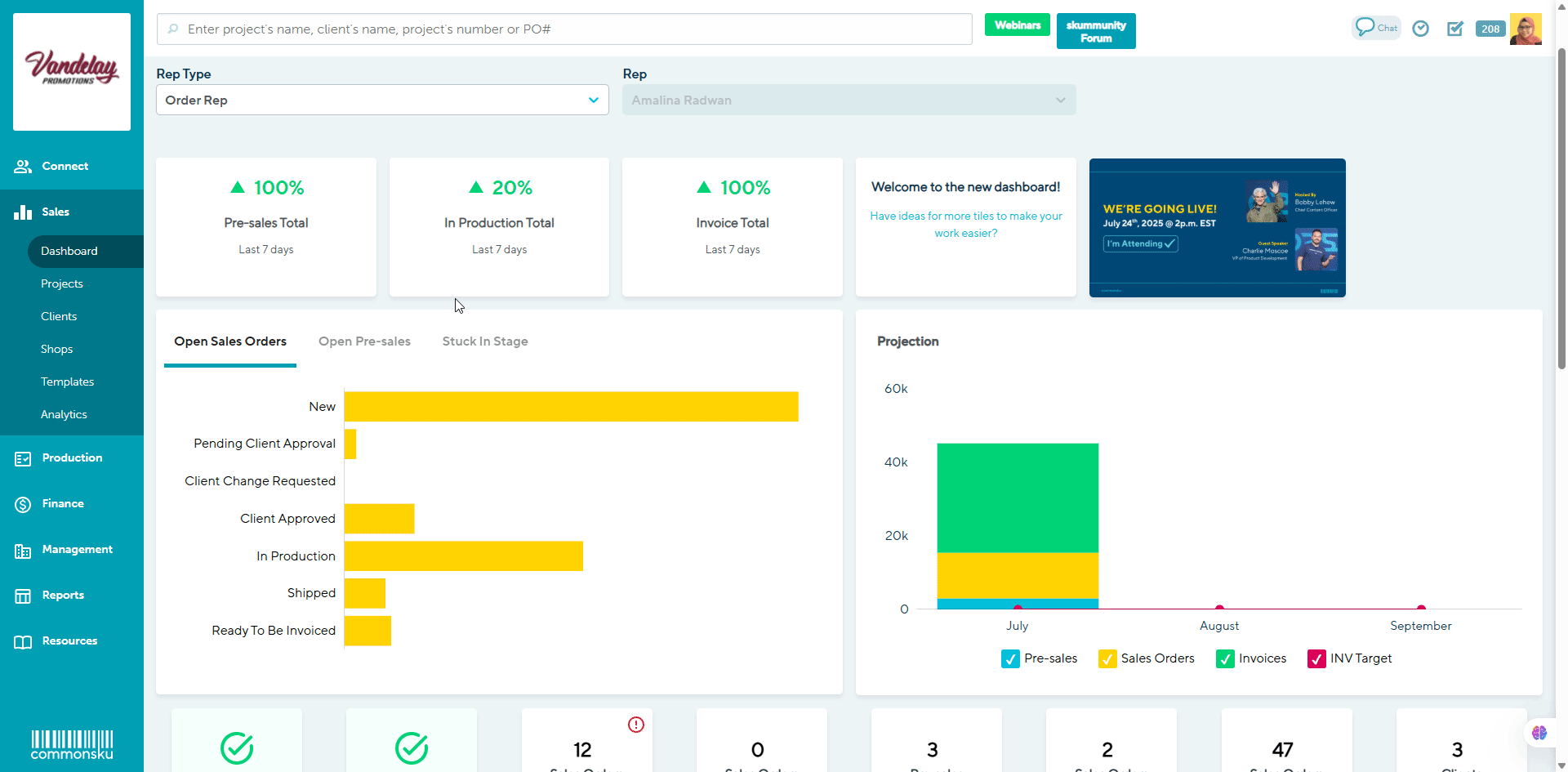
Task: Switch to the Open Pre-sales tab
Action: click(364, 341)
